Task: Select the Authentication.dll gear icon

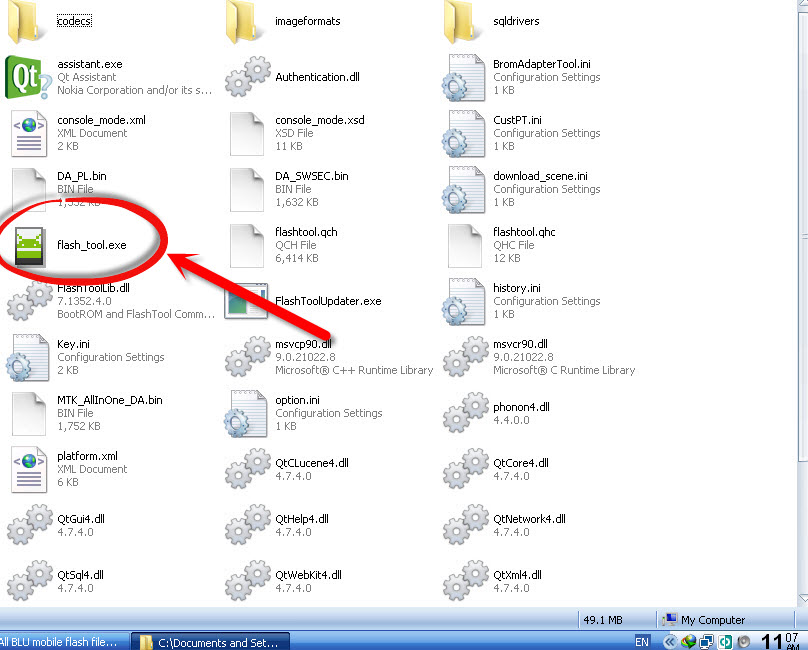Action: click(x=247, y=77)
